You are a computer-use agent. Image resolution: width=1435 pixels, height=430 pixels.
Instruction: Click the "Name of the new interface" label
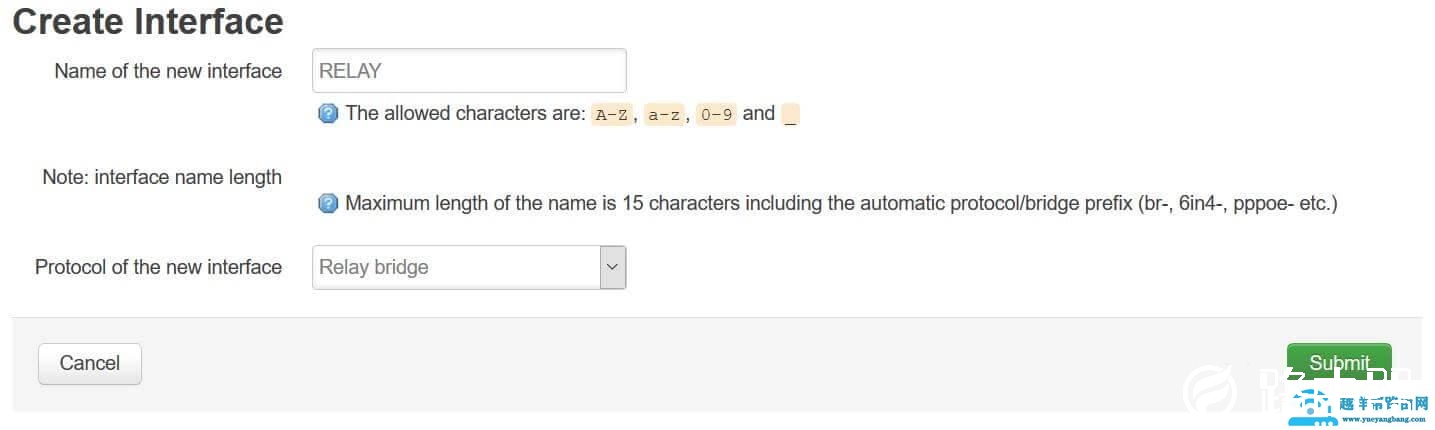168,71
